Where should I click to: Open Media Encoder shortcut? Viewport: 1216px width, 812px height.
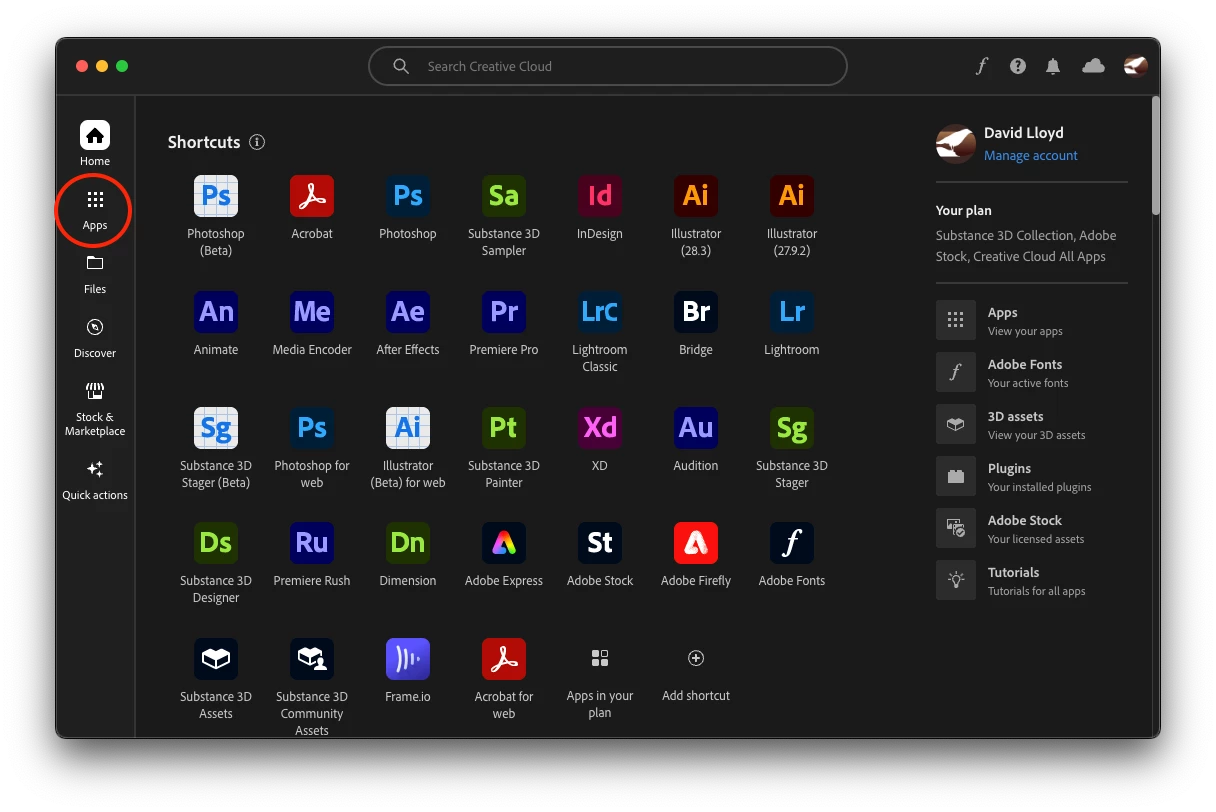pos(312,312)
